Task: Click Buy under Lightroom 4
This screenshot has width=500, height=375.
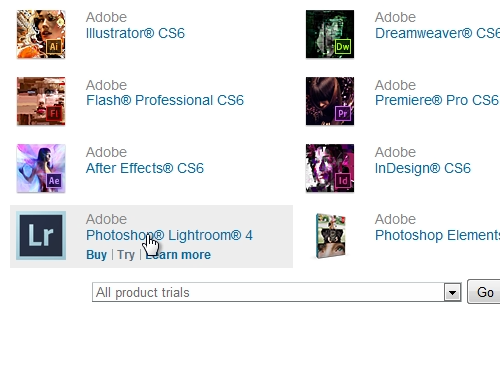Action: coord(96,255)
